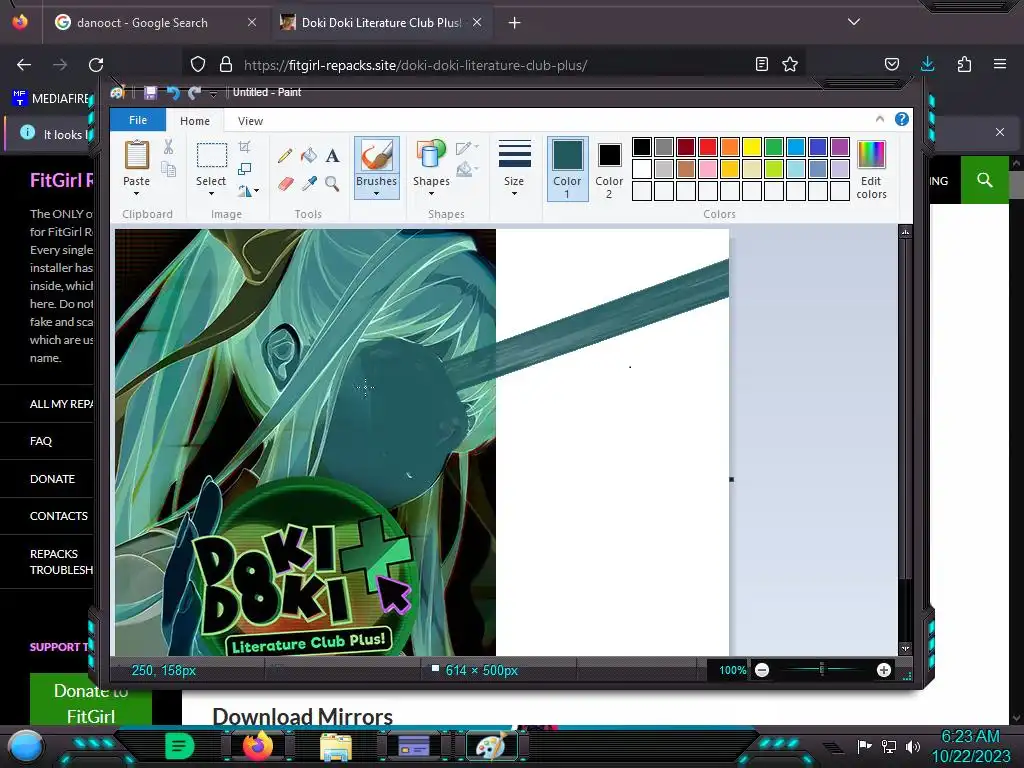
Task: Select the Fill with color bucket tool
Action: [309, 155]
